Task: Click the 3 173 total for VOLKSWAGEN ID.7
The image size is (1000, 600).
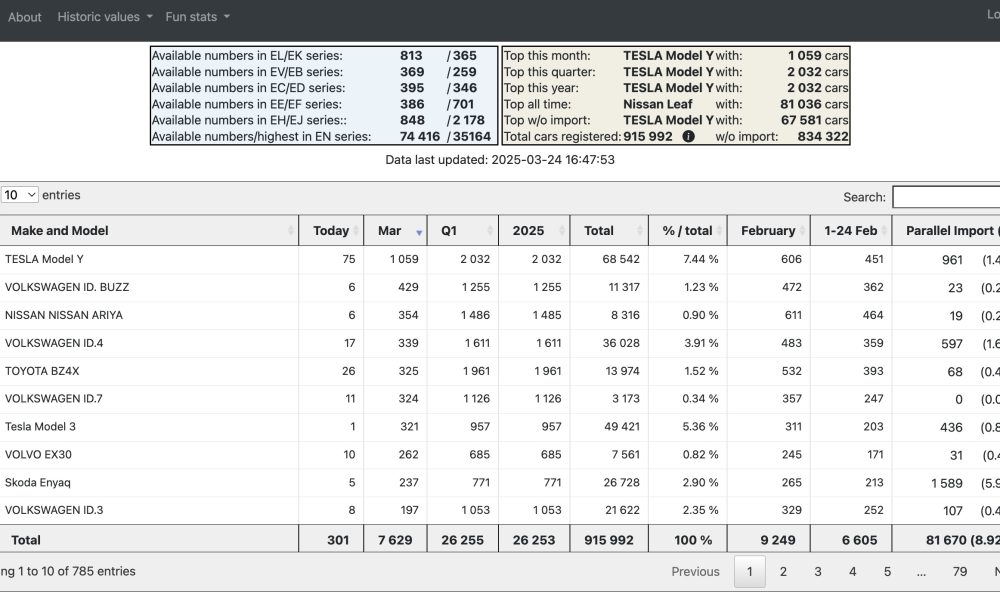Action: pos(626,399)
